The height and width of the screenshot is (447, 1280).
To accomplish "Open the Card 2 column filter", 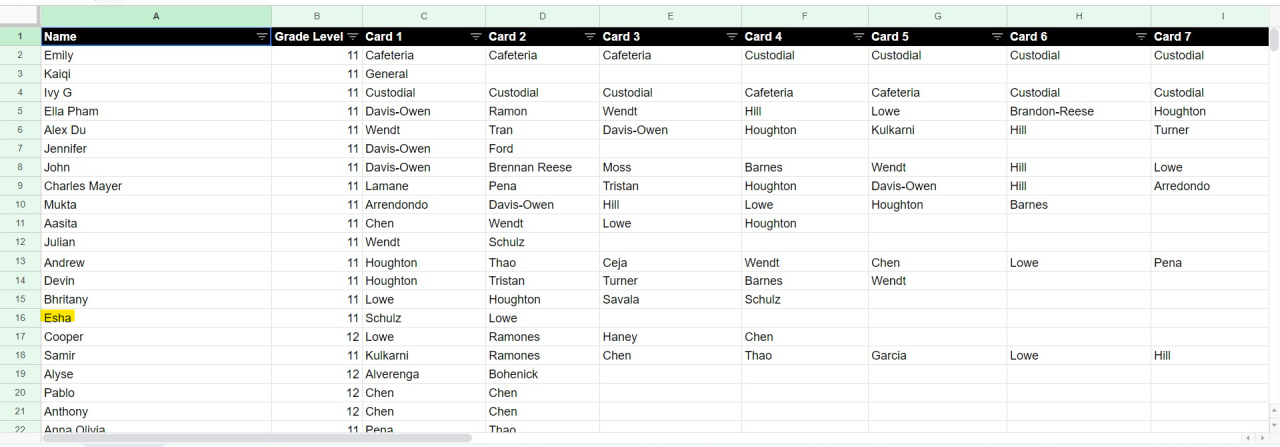I will [x=590, y=37].
